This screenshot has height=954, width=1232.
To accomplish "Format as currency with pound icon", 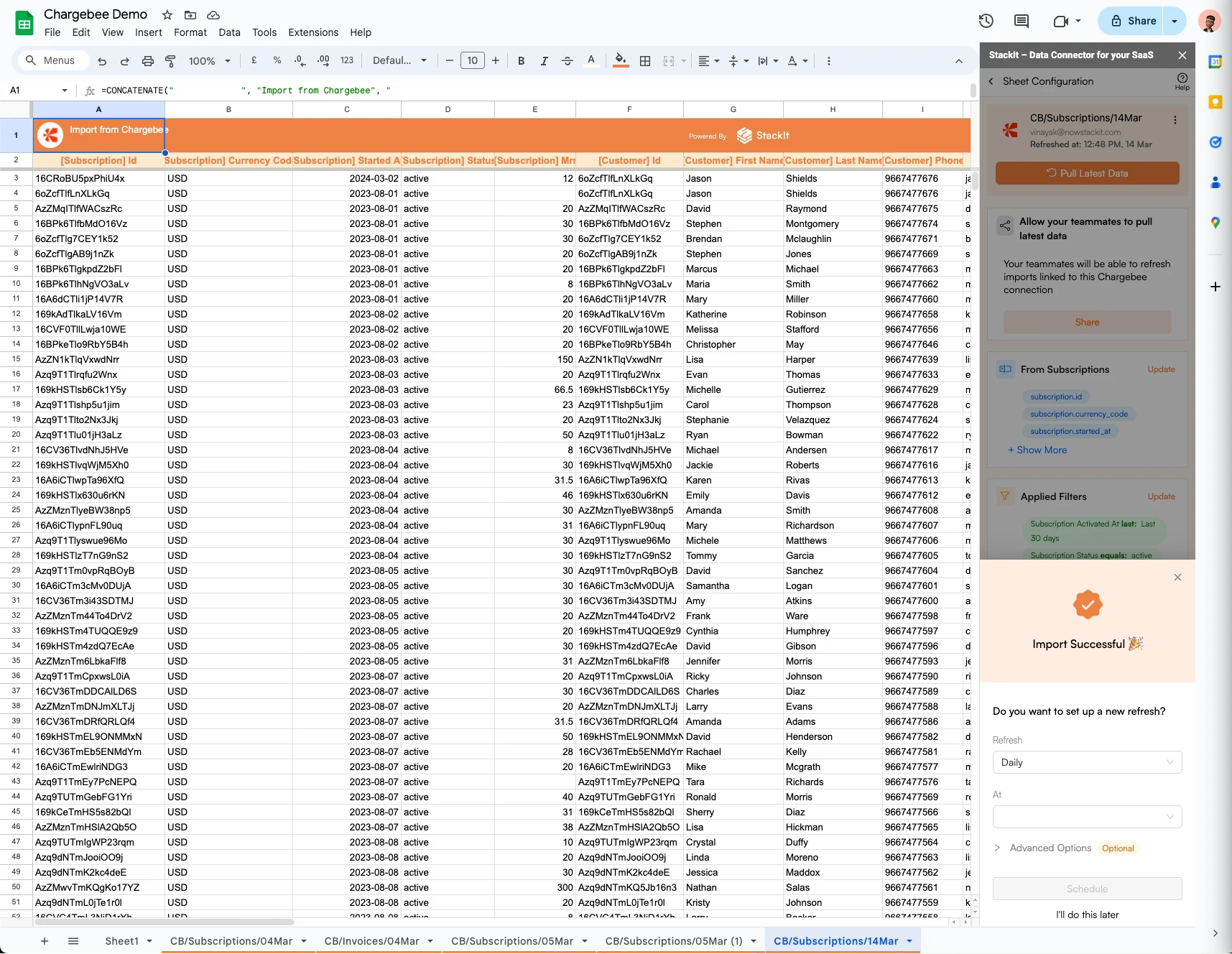I will (x=254, y=61).
